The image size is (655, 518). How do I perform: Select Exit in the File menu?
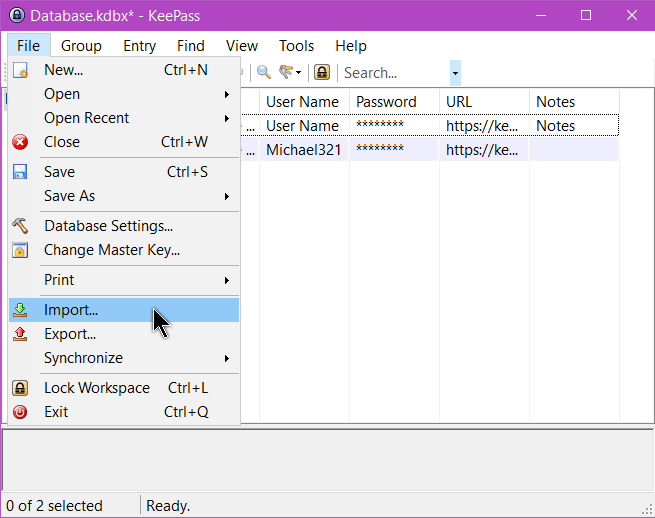click(x=124, y=412)
